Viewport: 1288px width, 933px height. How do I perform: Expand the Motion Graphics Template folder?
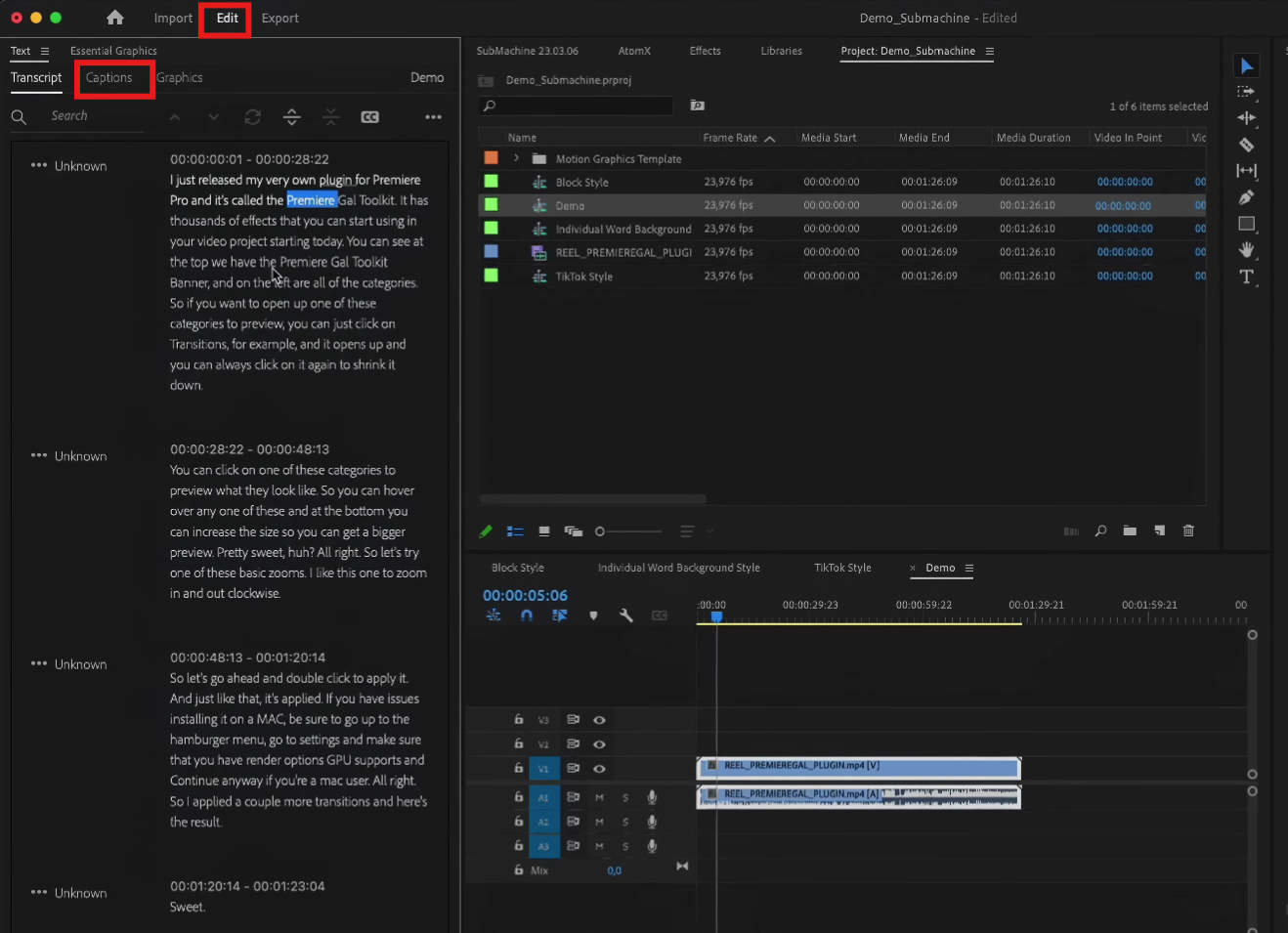[516, 158]
